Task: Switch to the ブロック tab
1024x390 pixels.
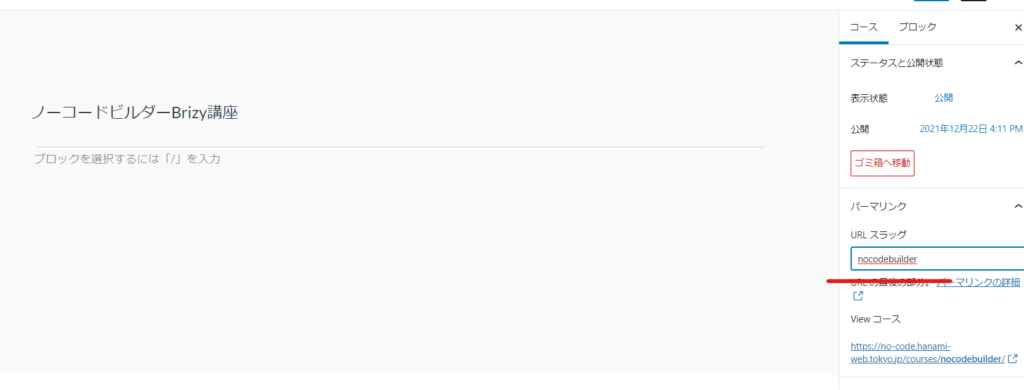Action: [x=917, y=27]
